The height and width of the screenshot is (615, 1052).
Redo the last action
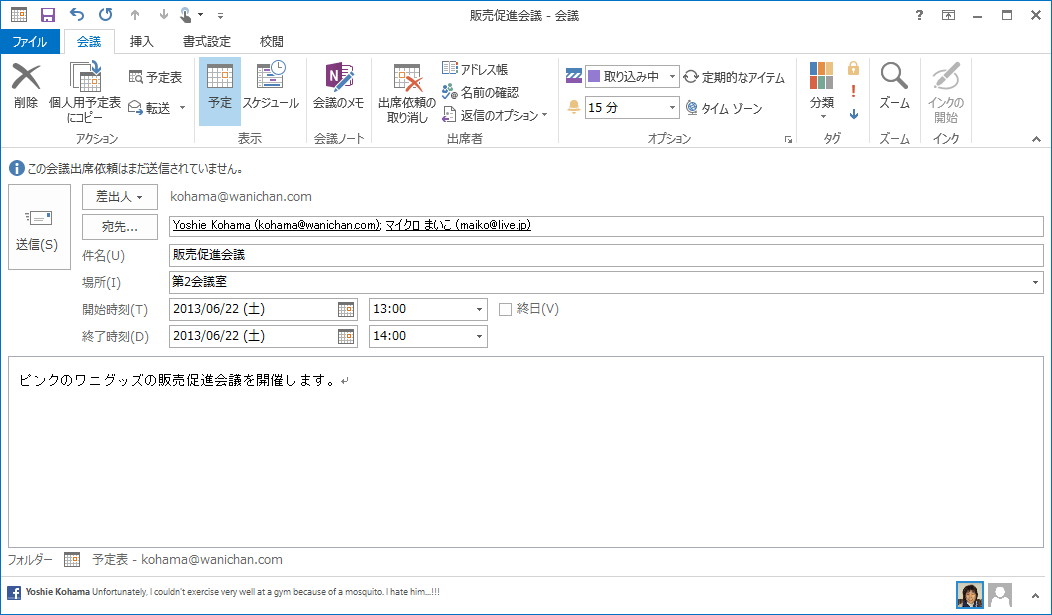105,15
